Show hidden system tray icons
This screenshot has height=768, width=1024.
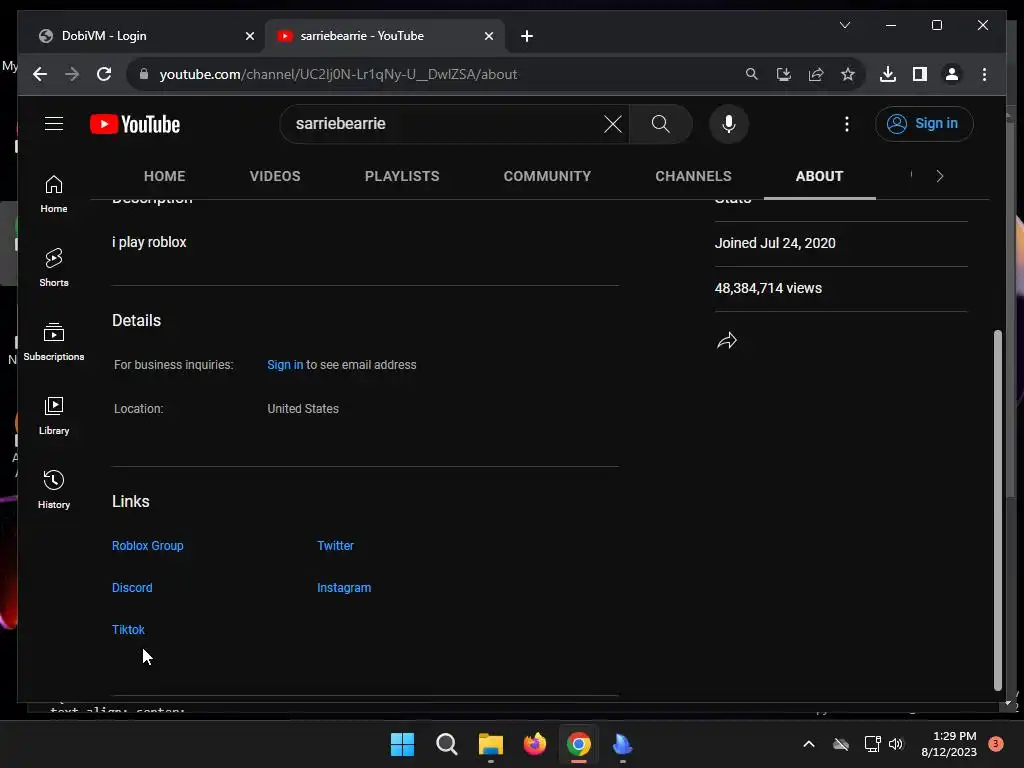point(808,744)
